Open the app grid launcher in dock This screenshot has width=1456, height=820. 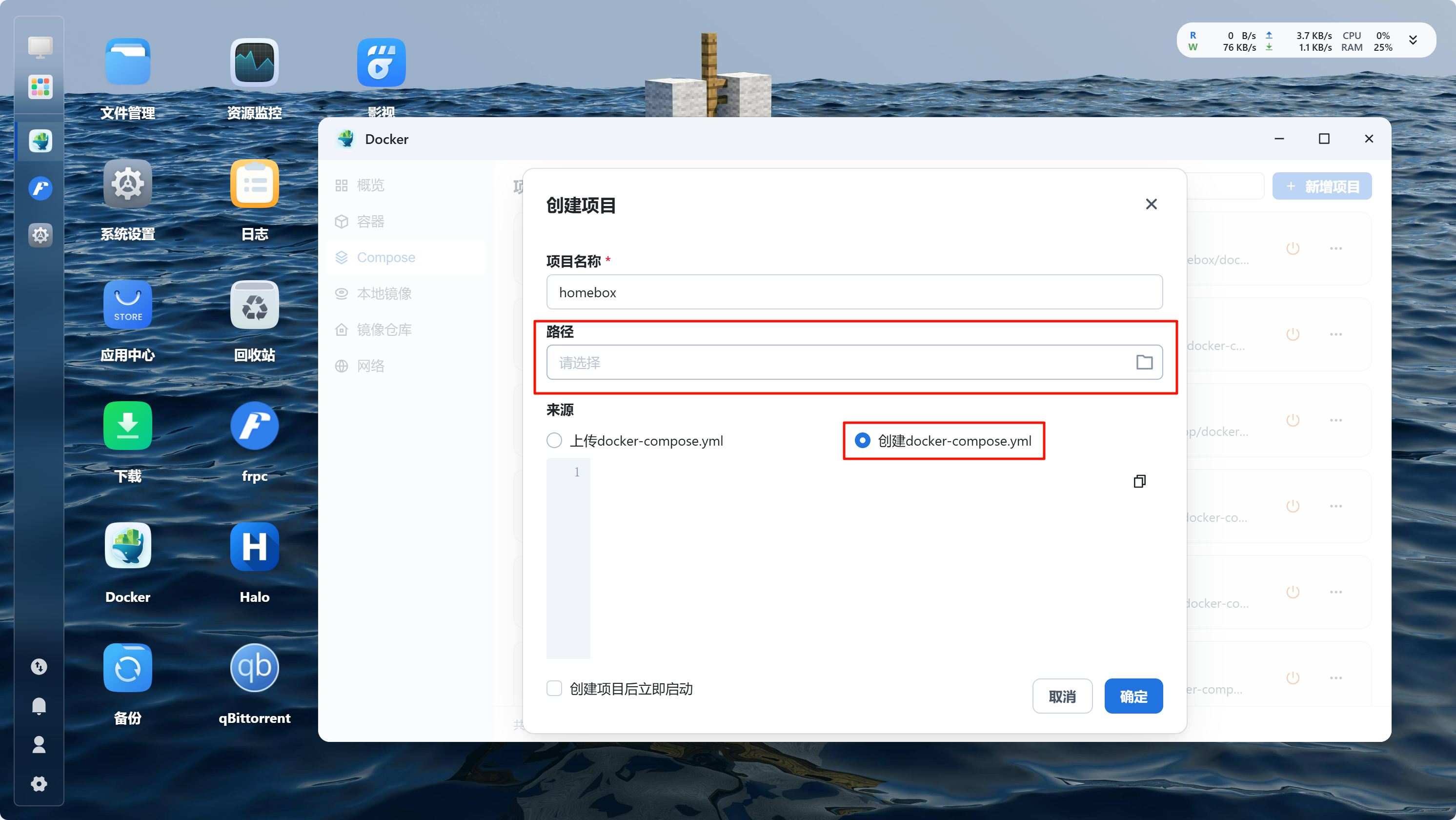[40, 87]
